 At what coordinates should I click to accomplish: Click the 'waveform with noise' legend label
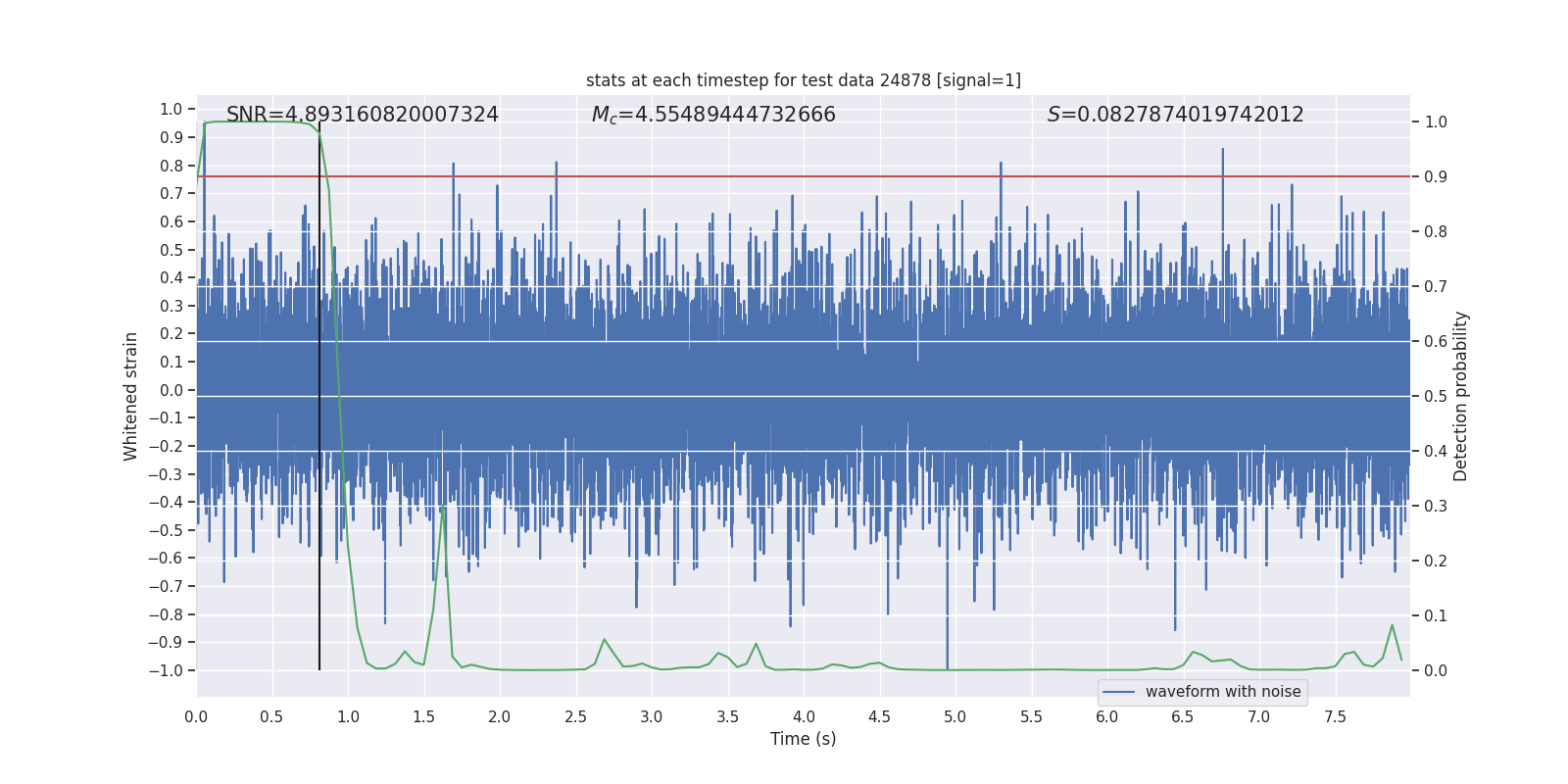point(1222,692)
